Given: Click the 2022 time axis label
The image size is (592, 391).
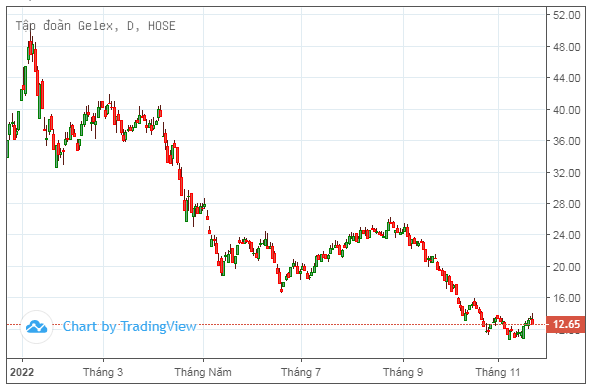Looking at the screenshot, I should (22, 373).
